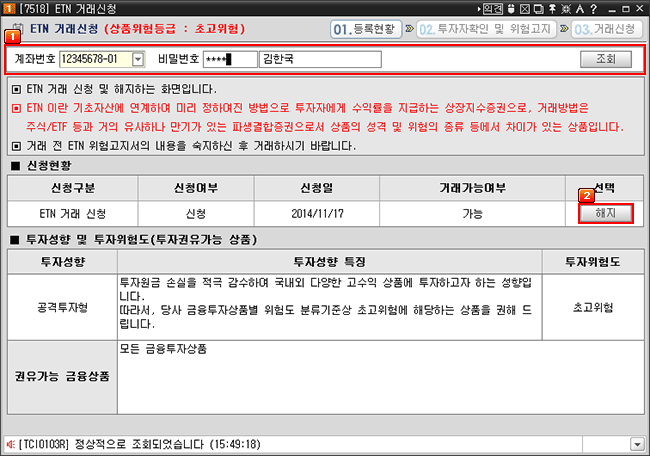
Task: Click the 신청일 cell 2014/11/17
Action: pyautogui.click(x=317, y=213)
